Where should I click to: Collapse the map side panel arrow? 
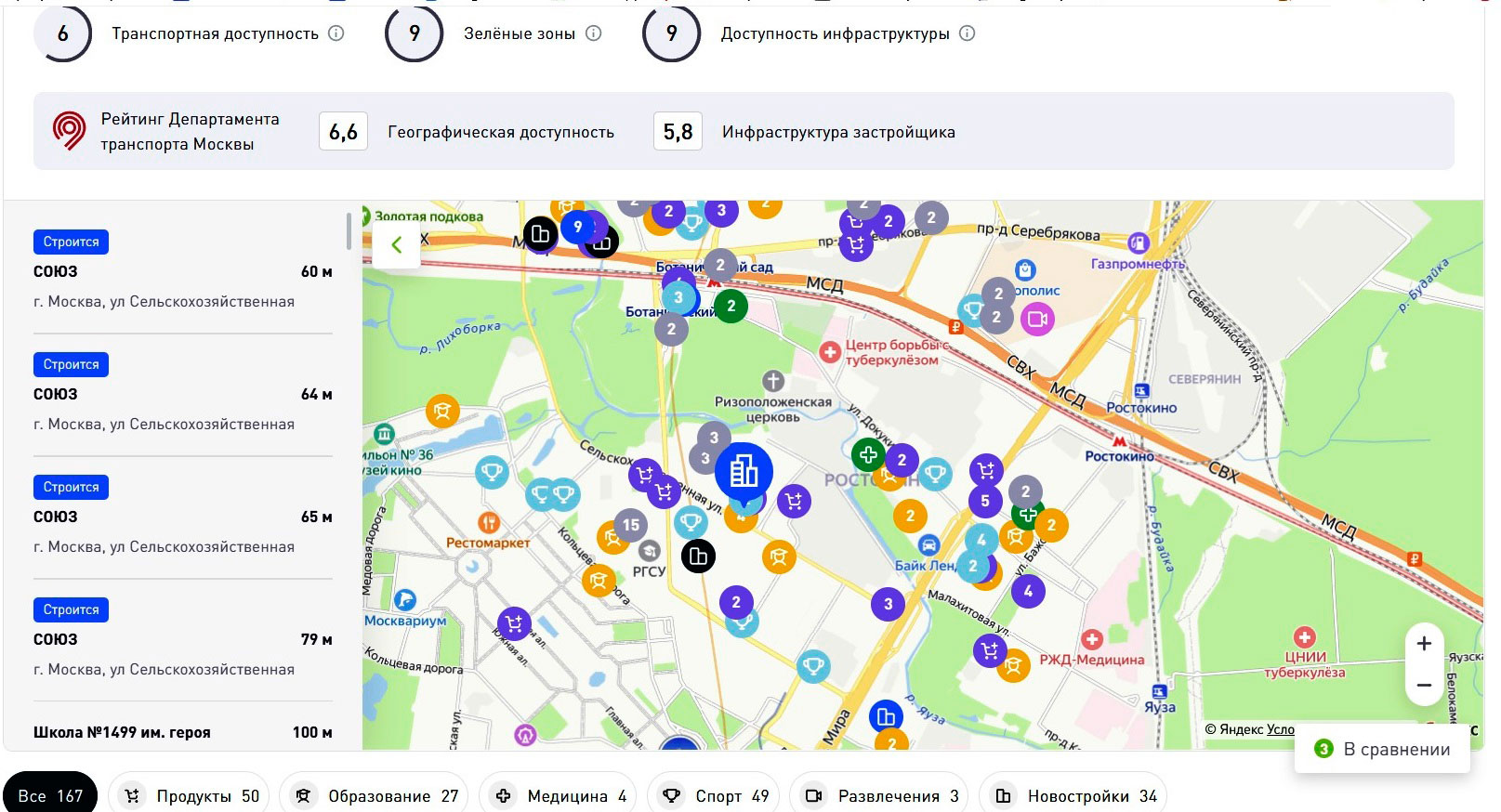pos(397,244)
